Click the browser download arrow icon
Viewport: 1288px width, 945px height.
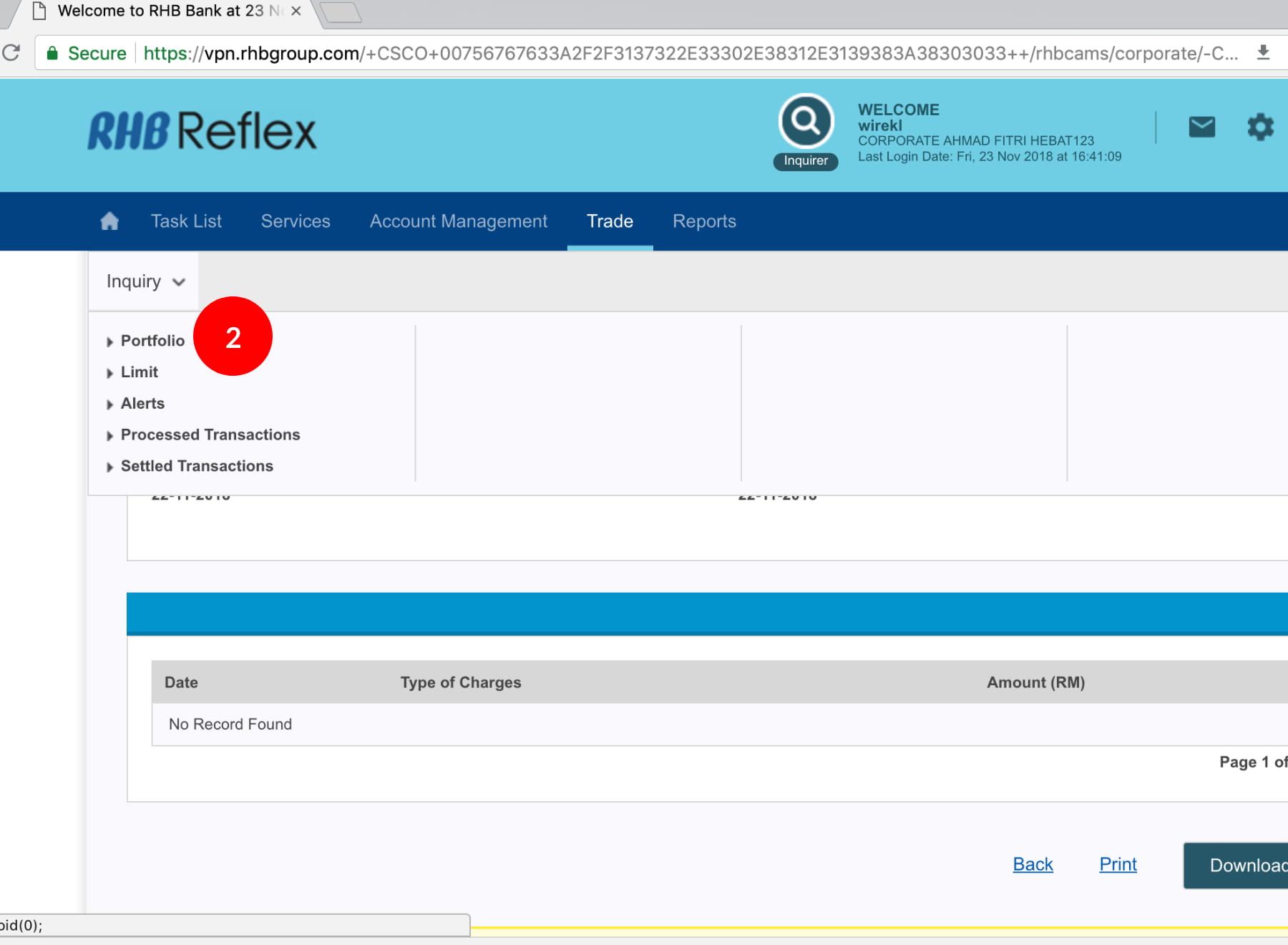point(1263,53)
